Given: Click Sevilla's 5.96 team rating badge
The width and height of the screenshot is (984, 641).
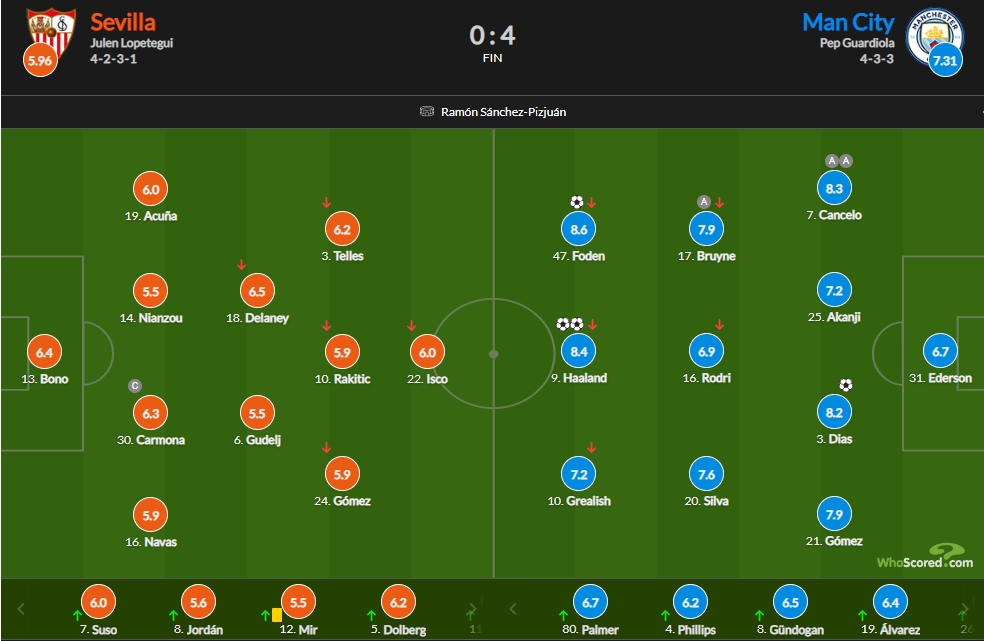Looking at the screenshot, I should 40,60.
